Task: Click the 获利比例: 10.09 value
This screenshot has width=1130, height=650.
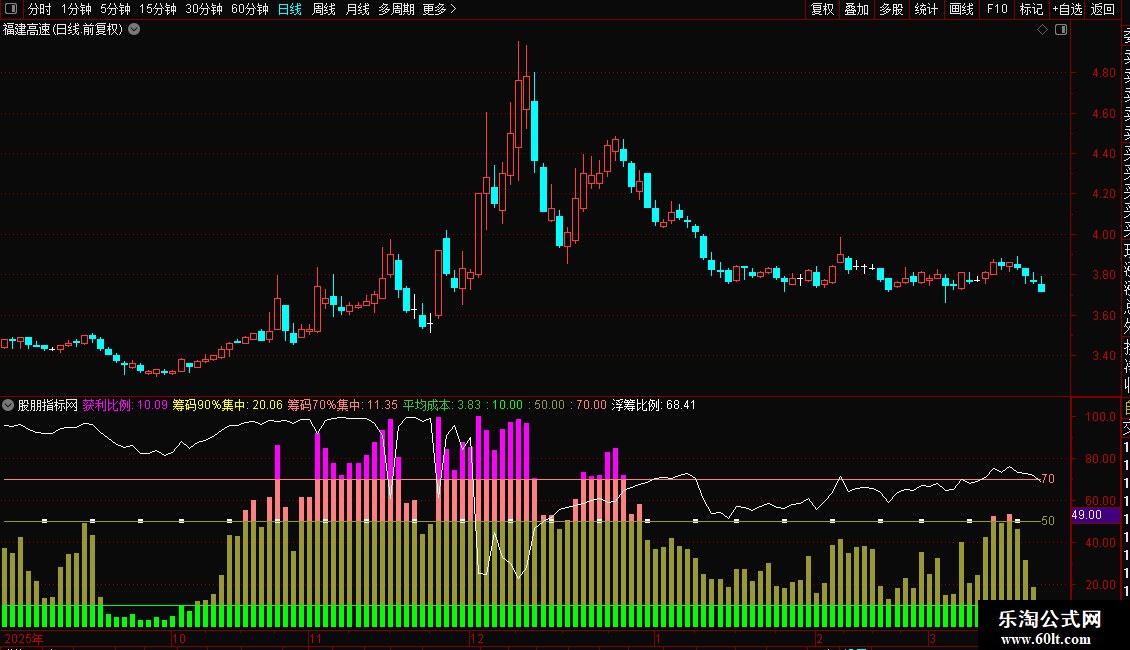Action: click(x=125, y=405)
